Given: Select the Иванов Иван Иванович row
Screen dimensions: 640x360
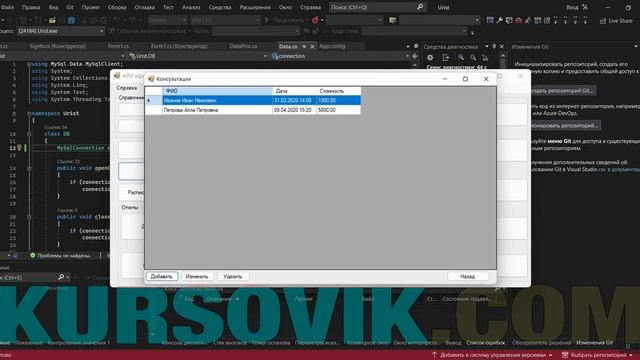Looking at the screenshot, I should (x=253, y=100).
